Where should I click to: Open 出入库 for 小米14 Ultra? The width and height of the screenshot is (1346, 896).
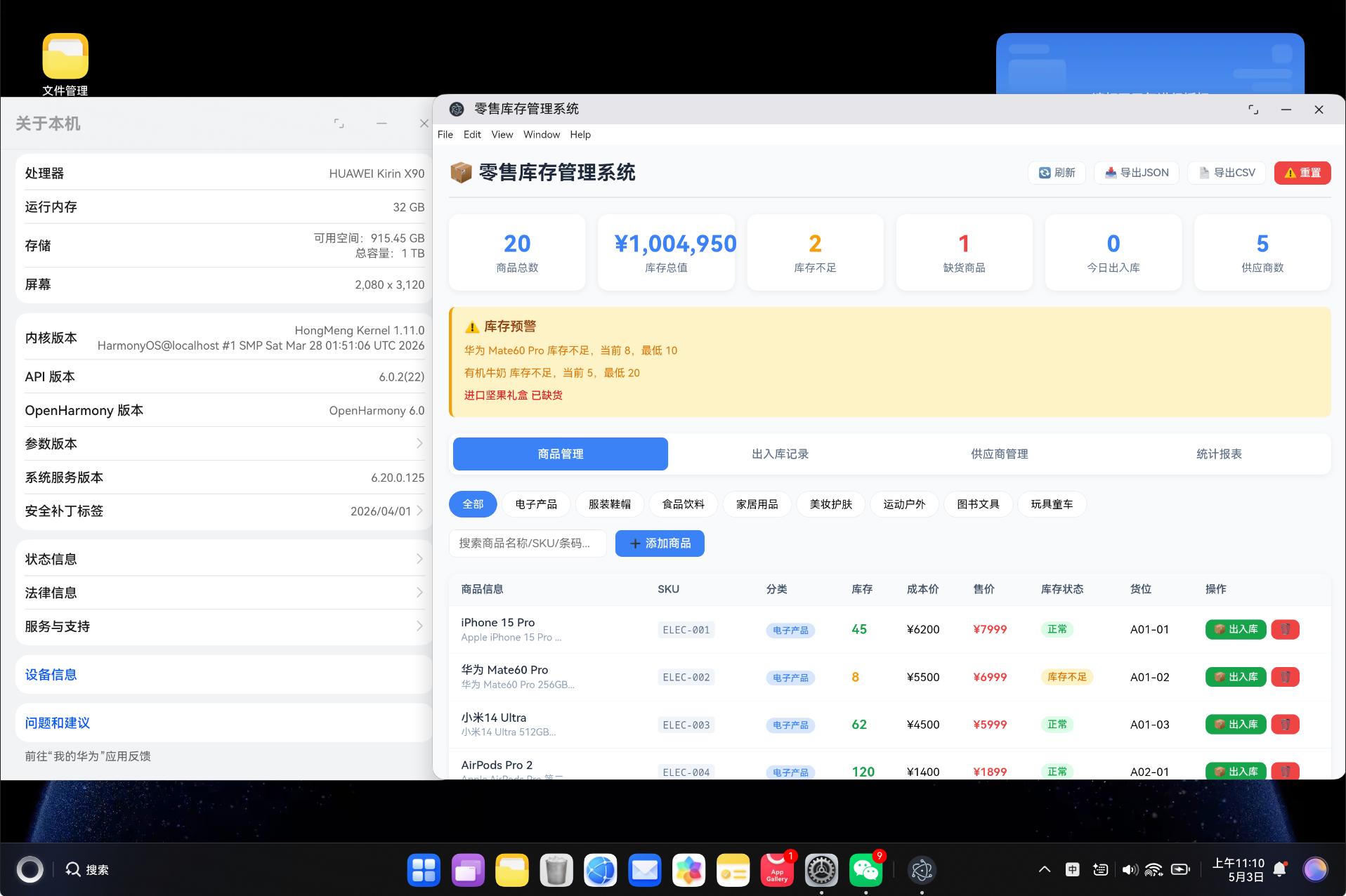[1236, 724]
